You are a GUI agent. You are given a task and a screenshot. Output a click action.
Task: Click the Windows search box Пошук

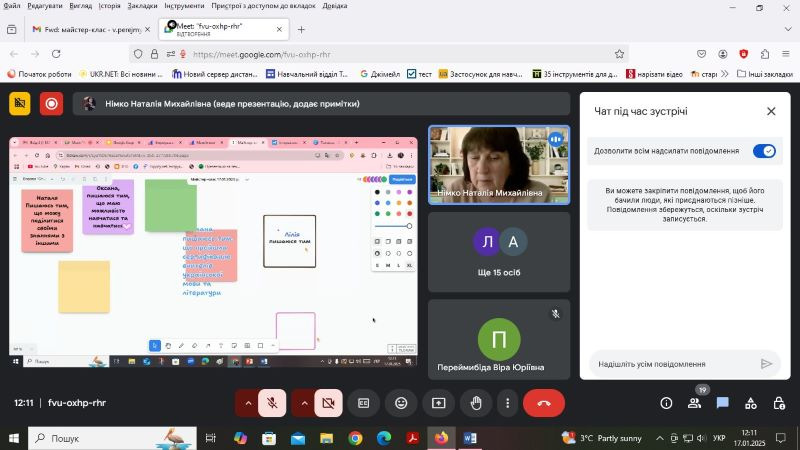[x=112, y=438]
